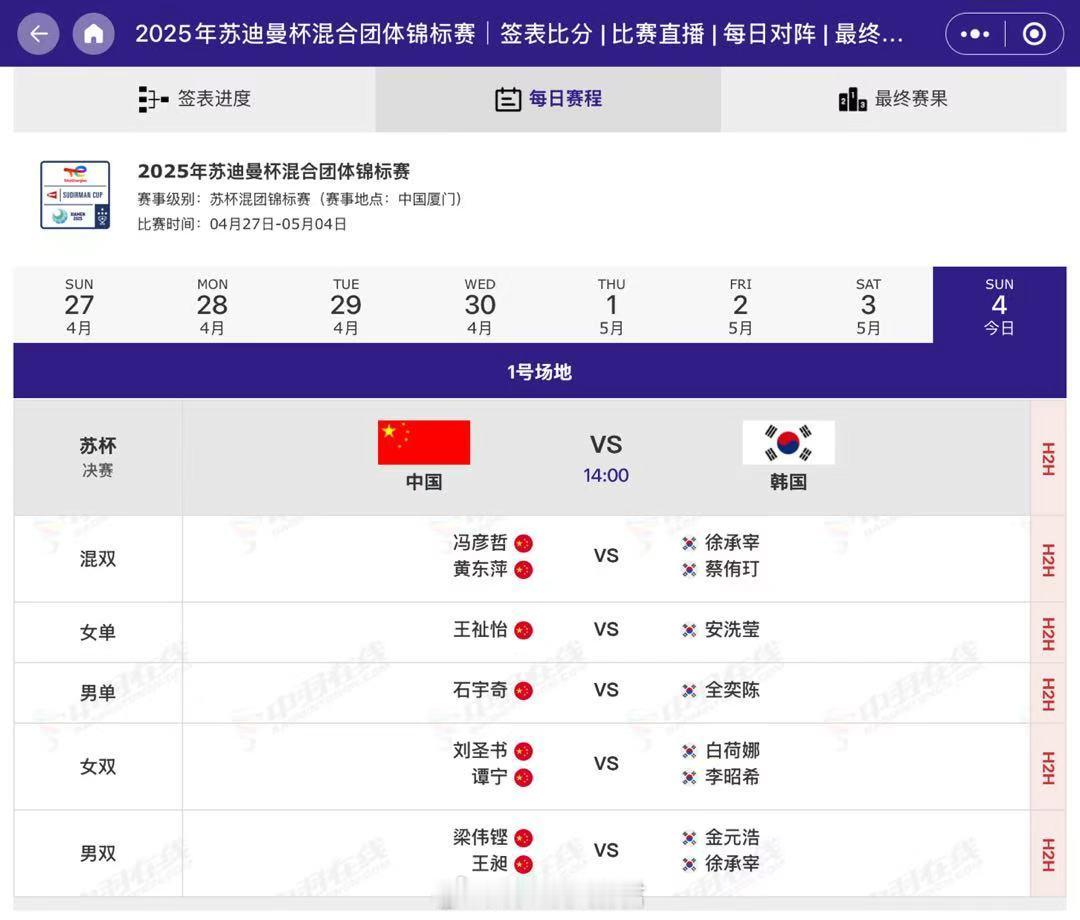Tap the circular close-target icon
The image size is (1080, 920).
[1034, 33]
